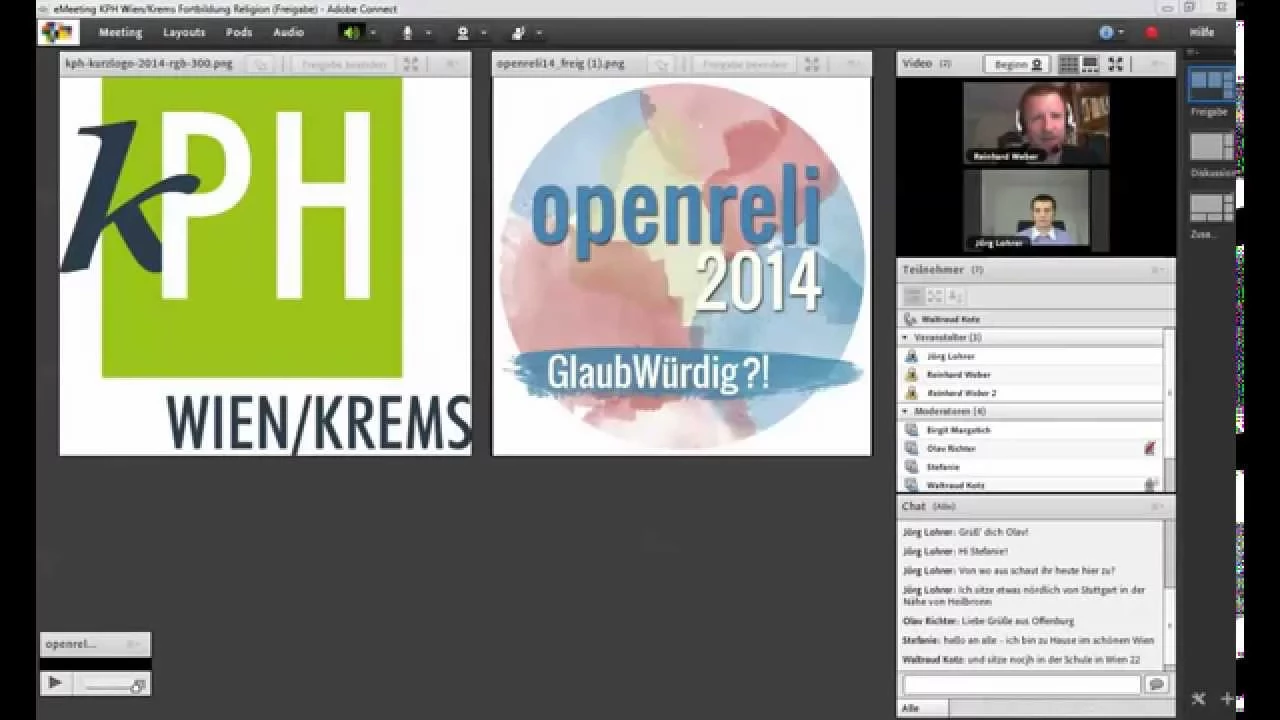
Task: Expand the speaker options dropdown arrow
Action: pyautogui.click(x=373, y=33)
